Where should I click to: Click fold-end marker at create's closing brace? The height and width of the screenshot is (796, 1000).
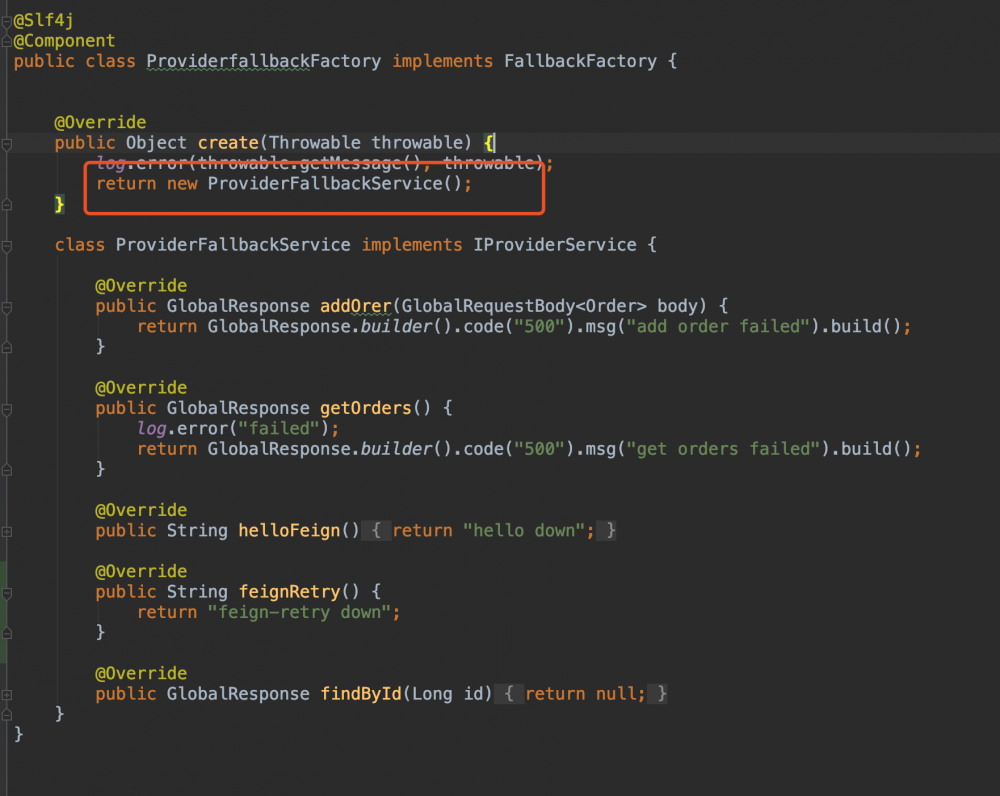coord(7,205)
